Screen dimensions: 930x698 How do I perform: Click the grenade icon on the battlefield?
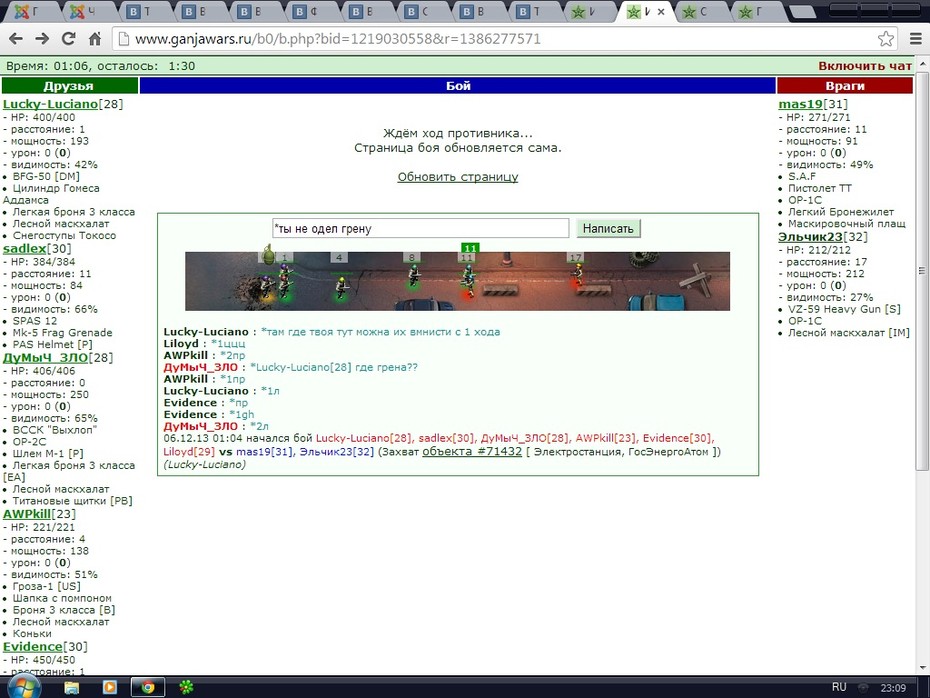click(x=268, y=253)
